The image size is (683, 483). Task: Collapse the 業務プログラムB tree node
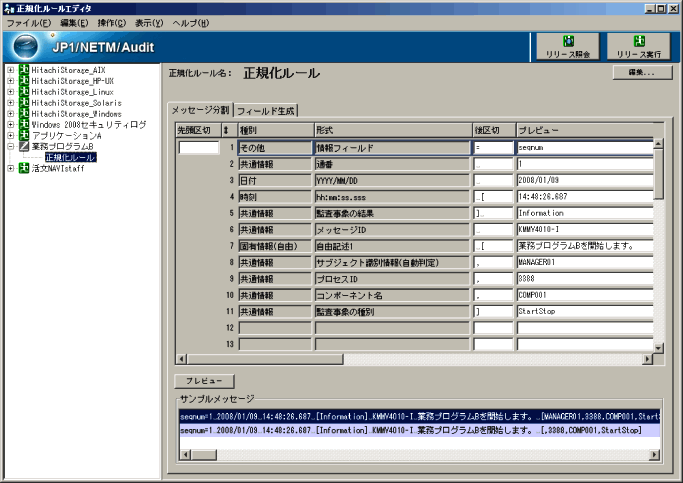point(10,147)
